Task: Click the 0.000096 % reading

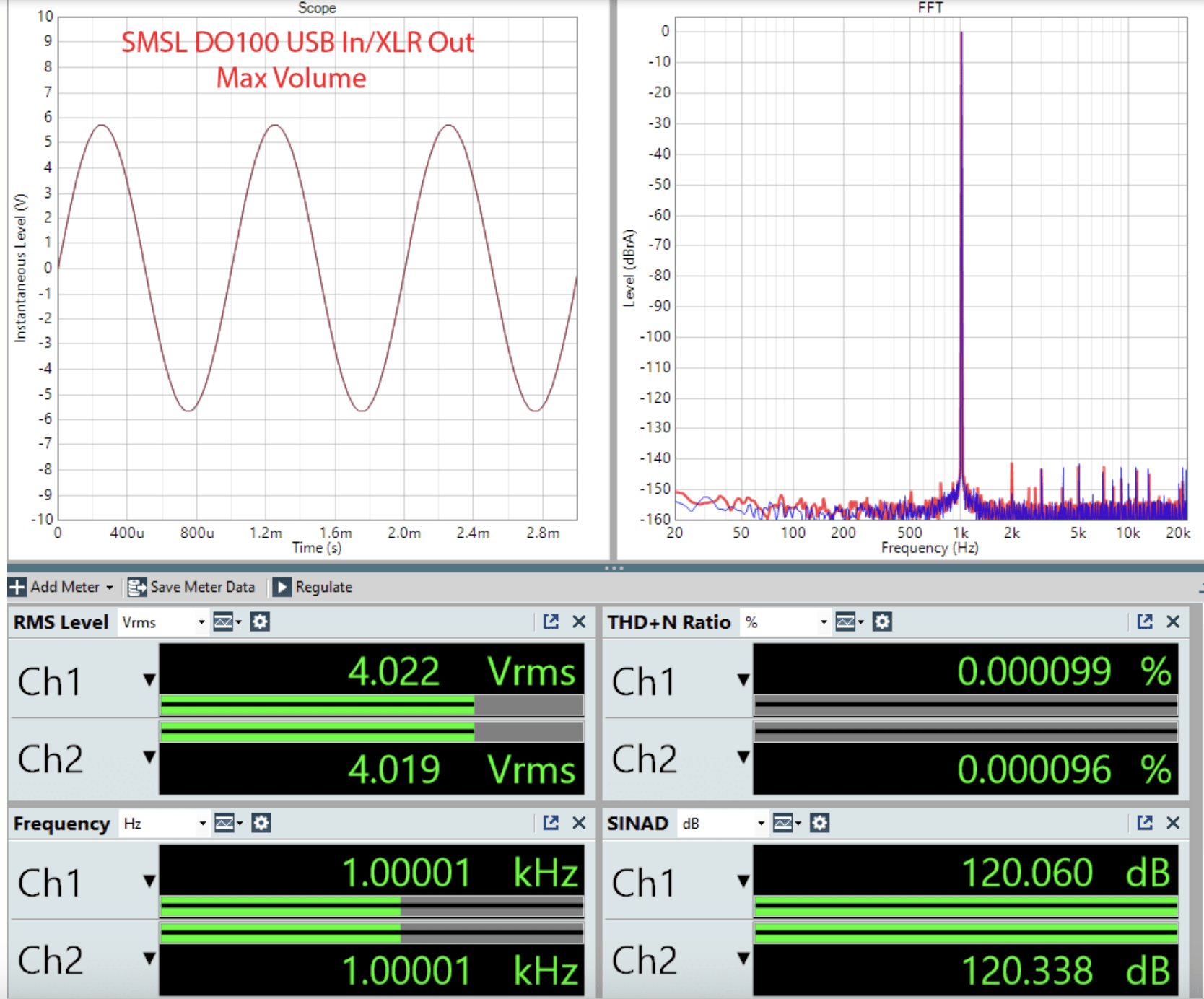Action: click(x=1065, y=769)
